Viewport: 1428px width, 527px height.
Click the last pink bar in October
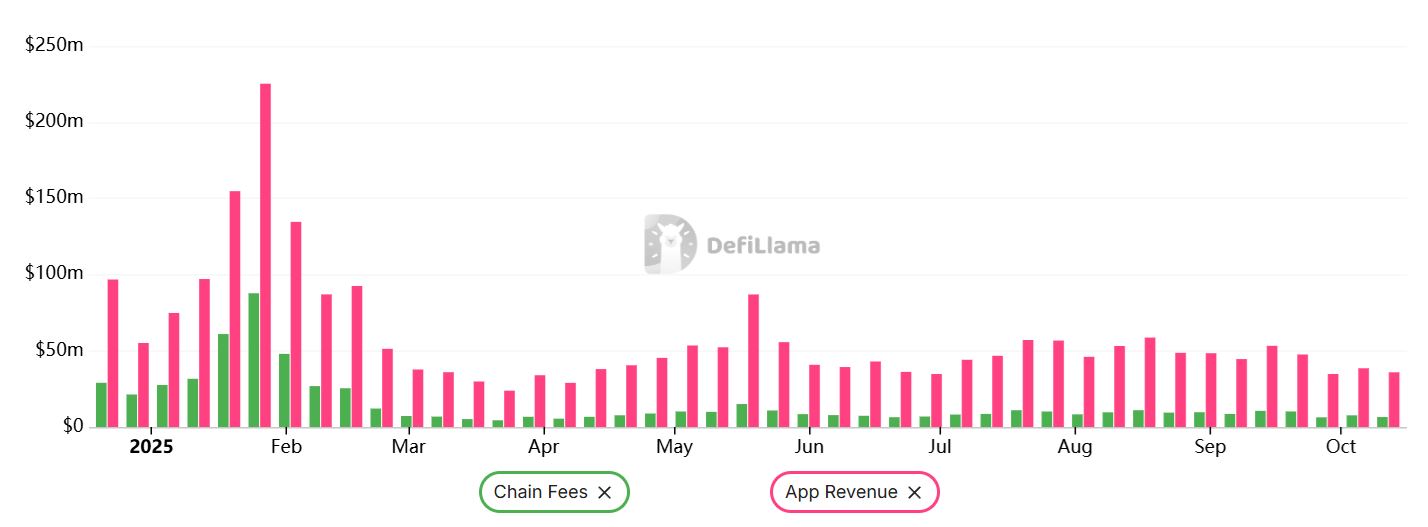(x=1394, y=399)
